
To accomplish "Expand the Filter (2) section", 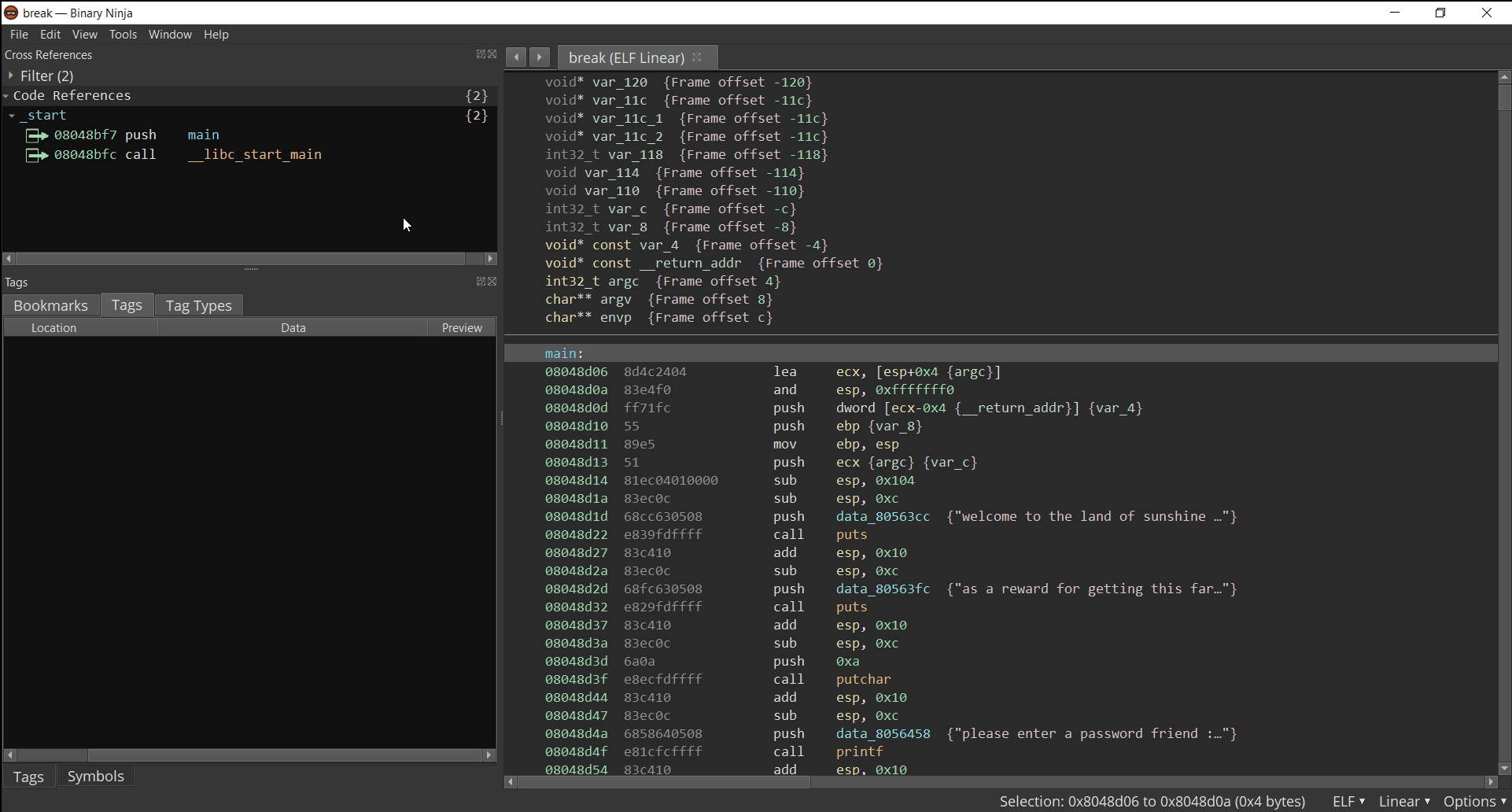I will (11, 76).
